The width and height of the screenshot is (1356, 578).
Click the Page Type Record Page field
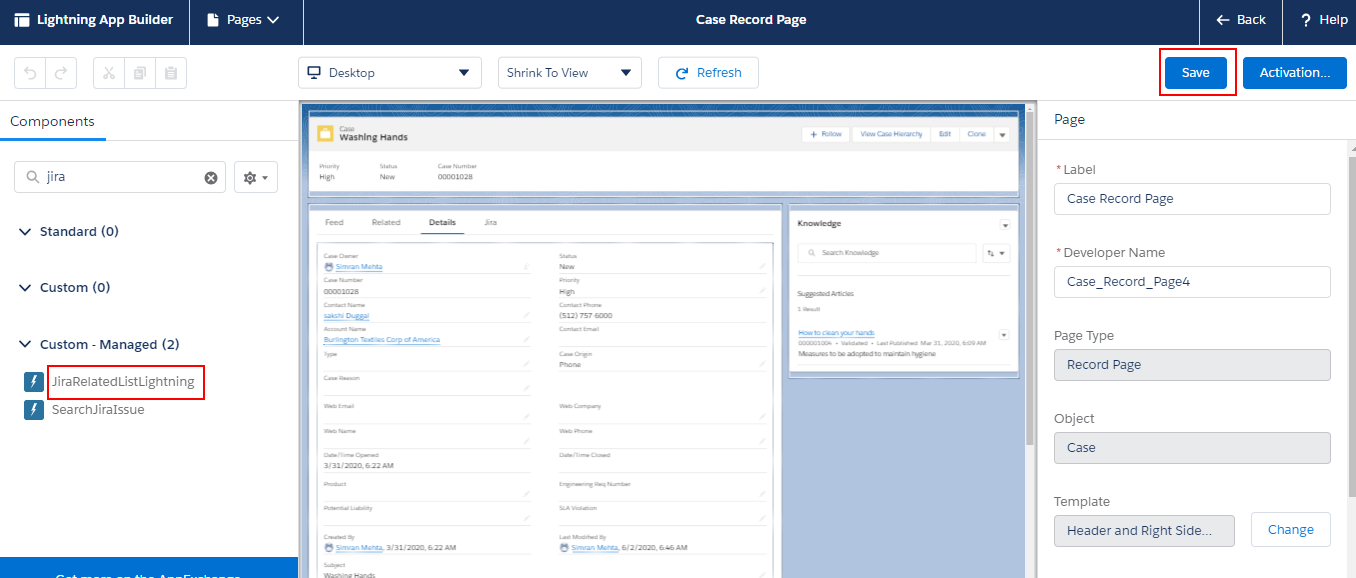(x=1192, y=365)
